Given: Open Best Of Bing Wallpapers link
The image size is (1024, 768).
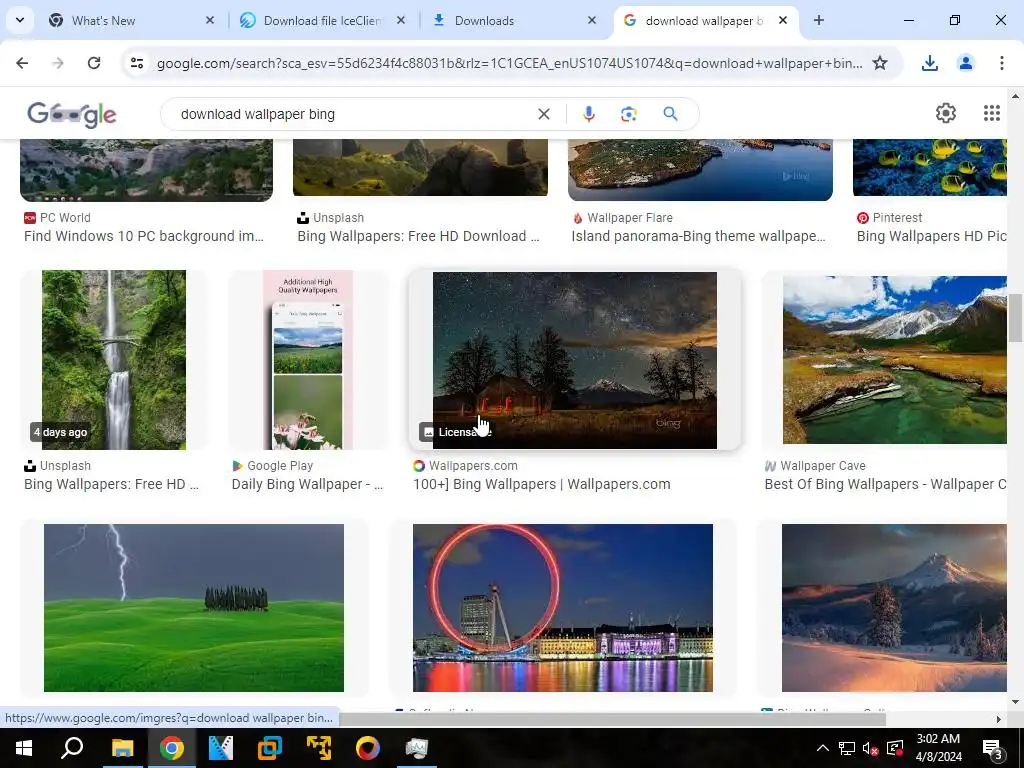Looking at the screenshot, I should click(886, 484).
